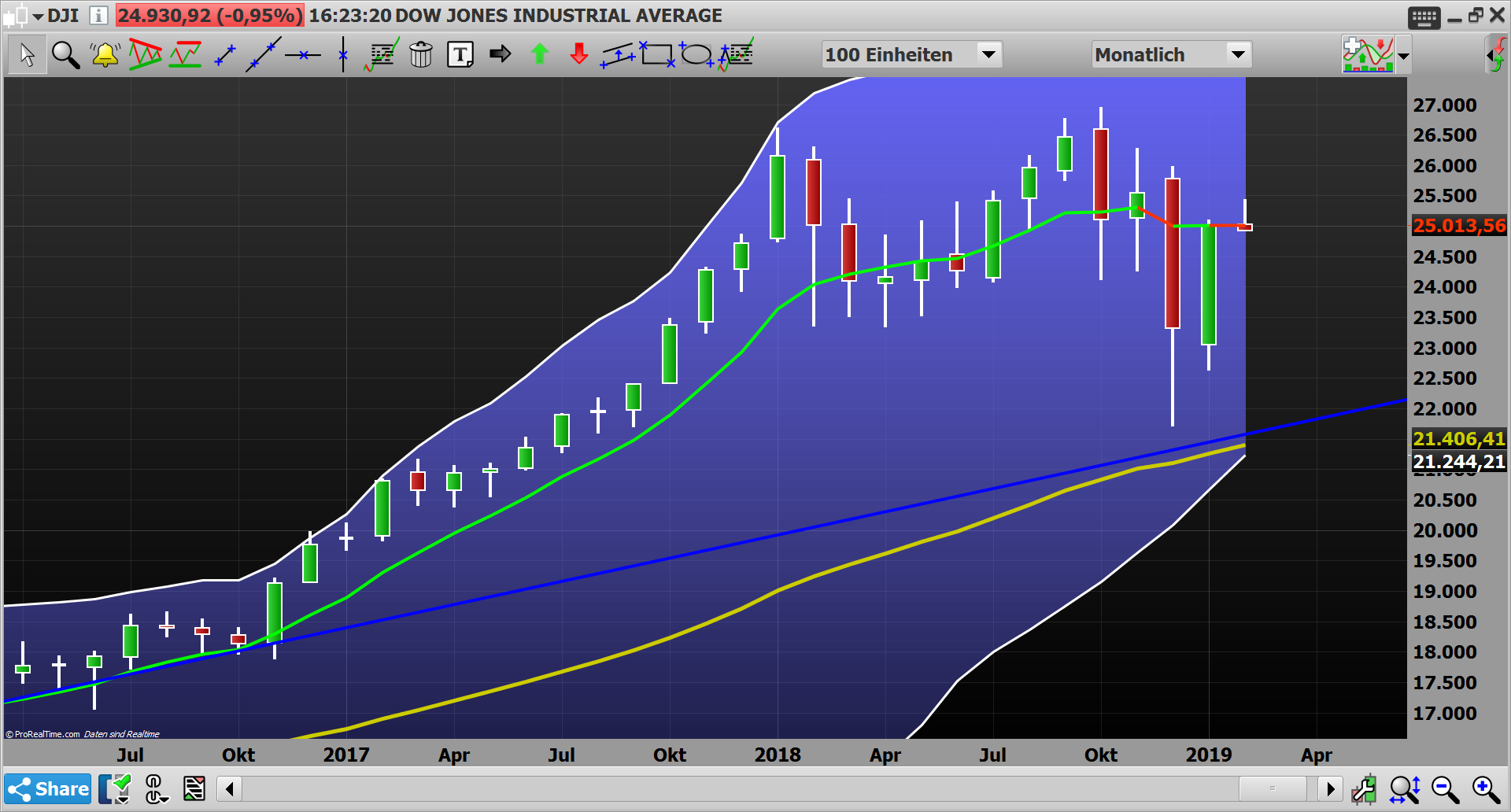Image resolution: width=1511 pixels, height=812 pixels.
Task: Open the chart type menu before DJI
Action: pyautogui.click(x=22, y=16)
